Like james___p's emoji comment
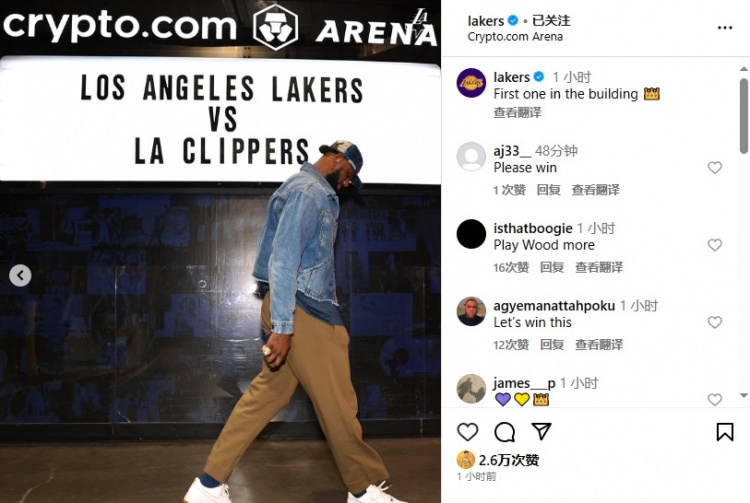750x503 pixels. click(x=715, y=399)
